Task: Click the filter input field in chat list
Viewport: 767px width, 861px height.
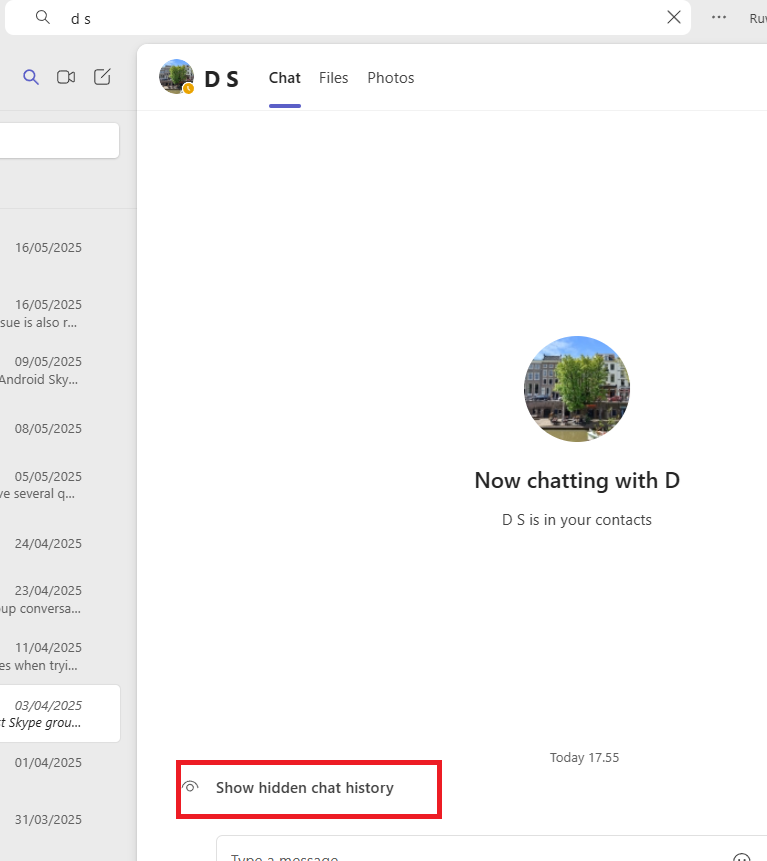Action: [x=59, y=141]
